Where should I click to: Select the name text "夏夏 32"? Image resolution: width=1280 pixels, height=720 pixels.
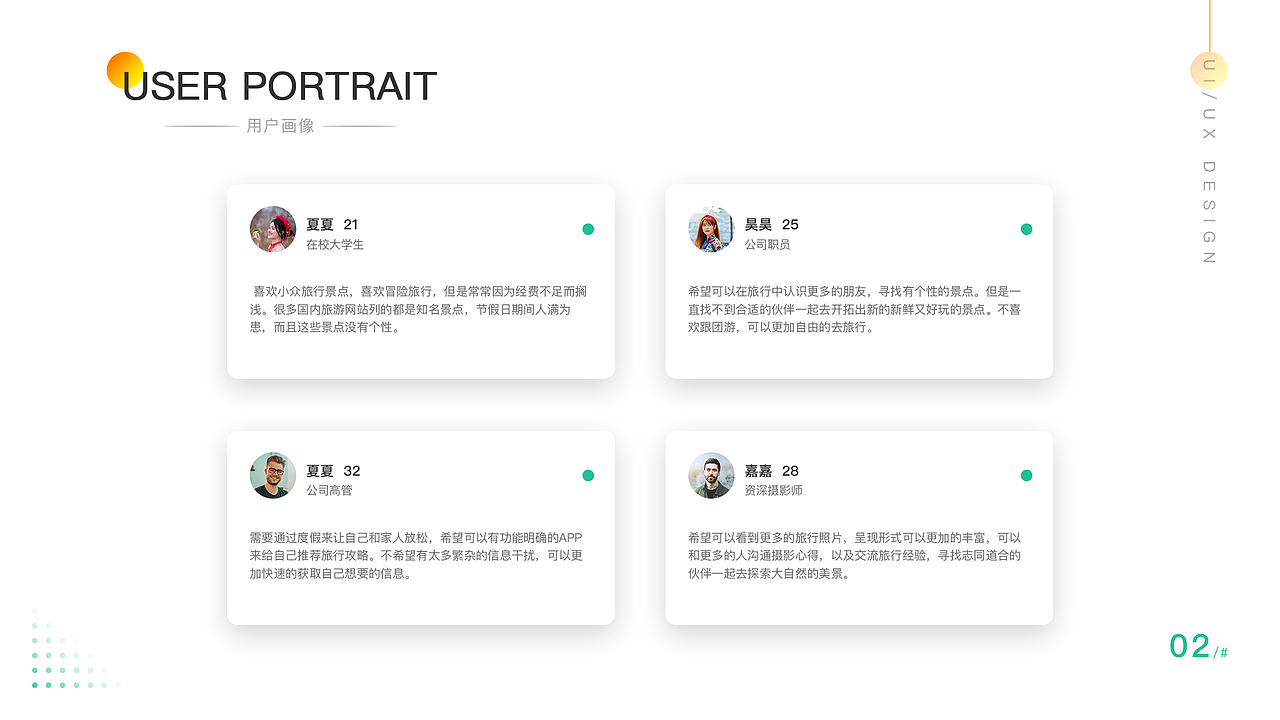(333, 470)
